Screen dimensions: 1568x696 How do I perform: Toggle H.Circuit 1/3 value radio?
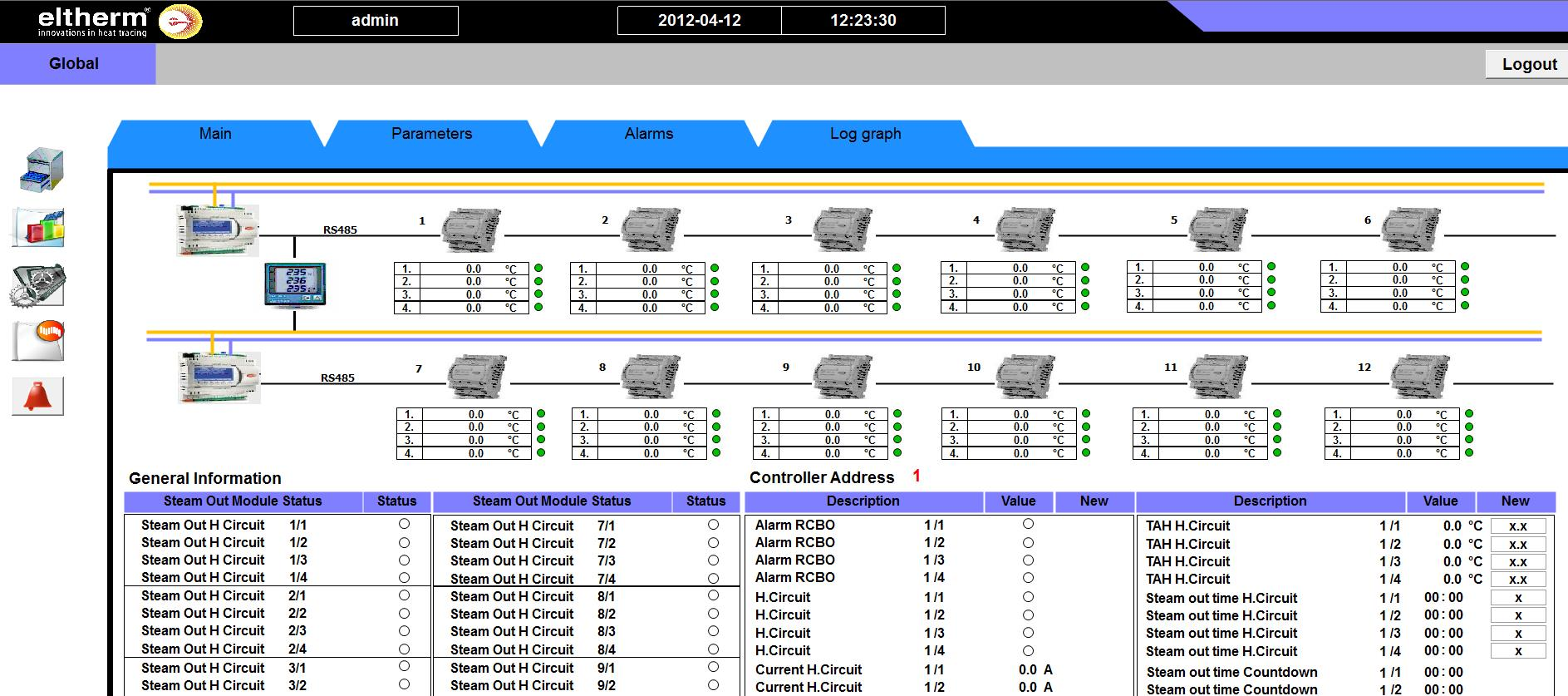1028,632
